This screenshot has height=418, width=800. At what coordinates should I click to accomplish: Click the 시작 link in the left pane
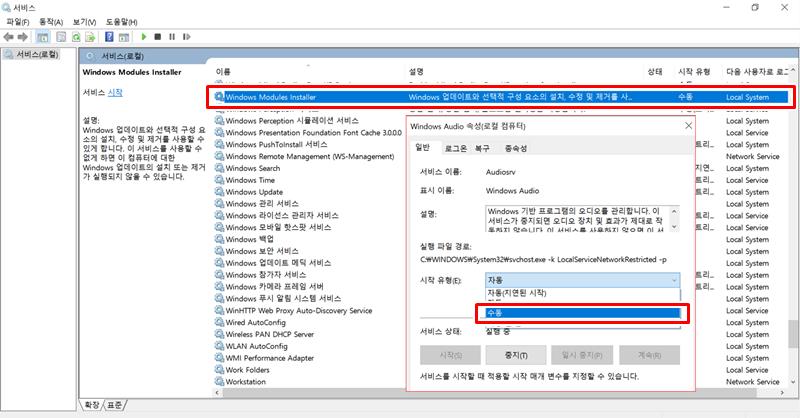(115, 92)
